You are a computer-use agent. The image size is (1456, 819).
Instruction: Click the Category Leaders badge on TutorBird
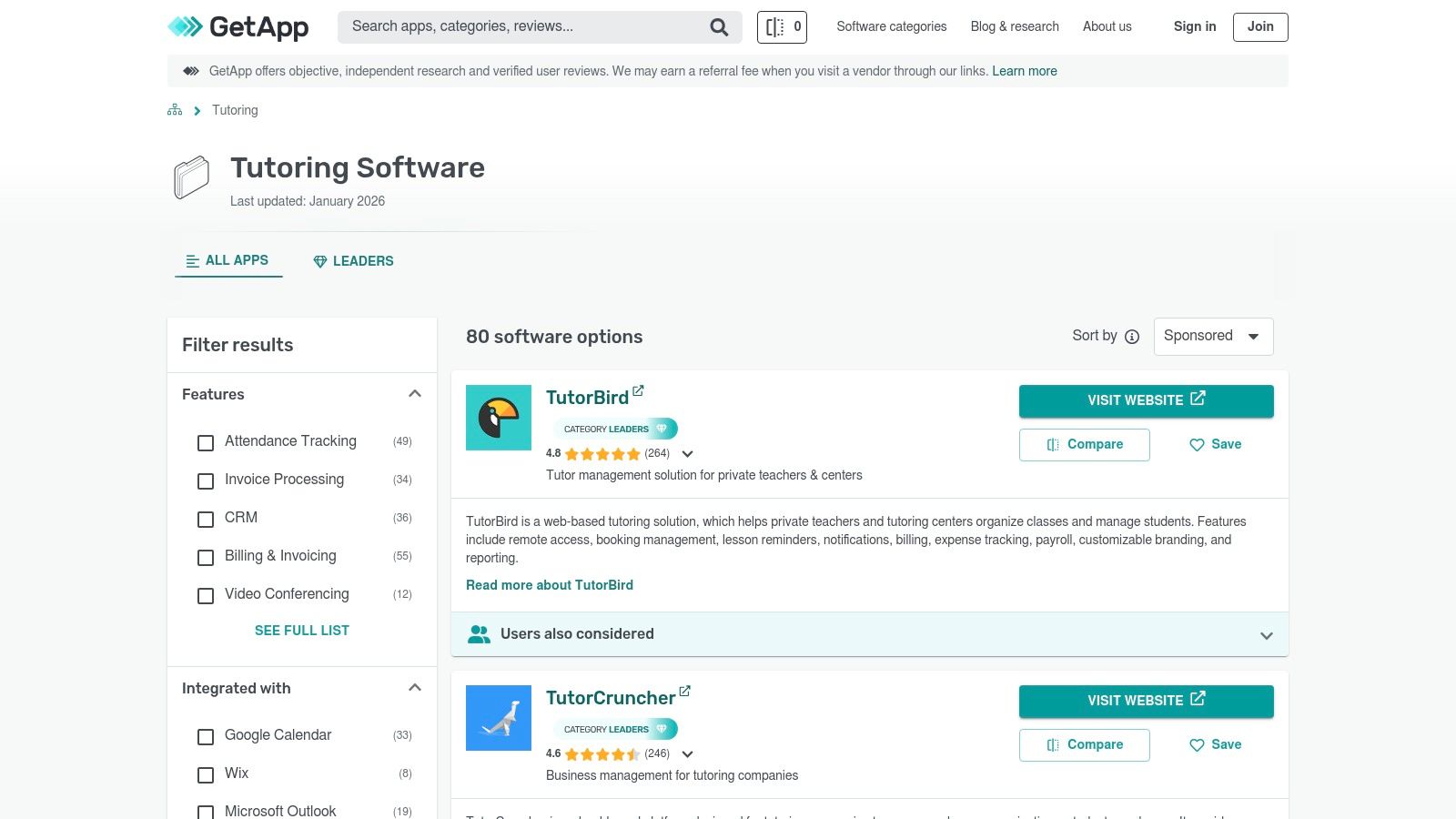coord(615,429)
